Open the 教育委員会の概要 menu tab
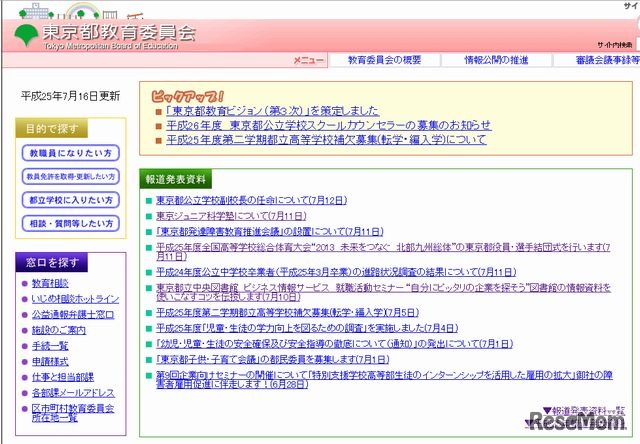This screenshot has height=444, width=640. (384, 60)
